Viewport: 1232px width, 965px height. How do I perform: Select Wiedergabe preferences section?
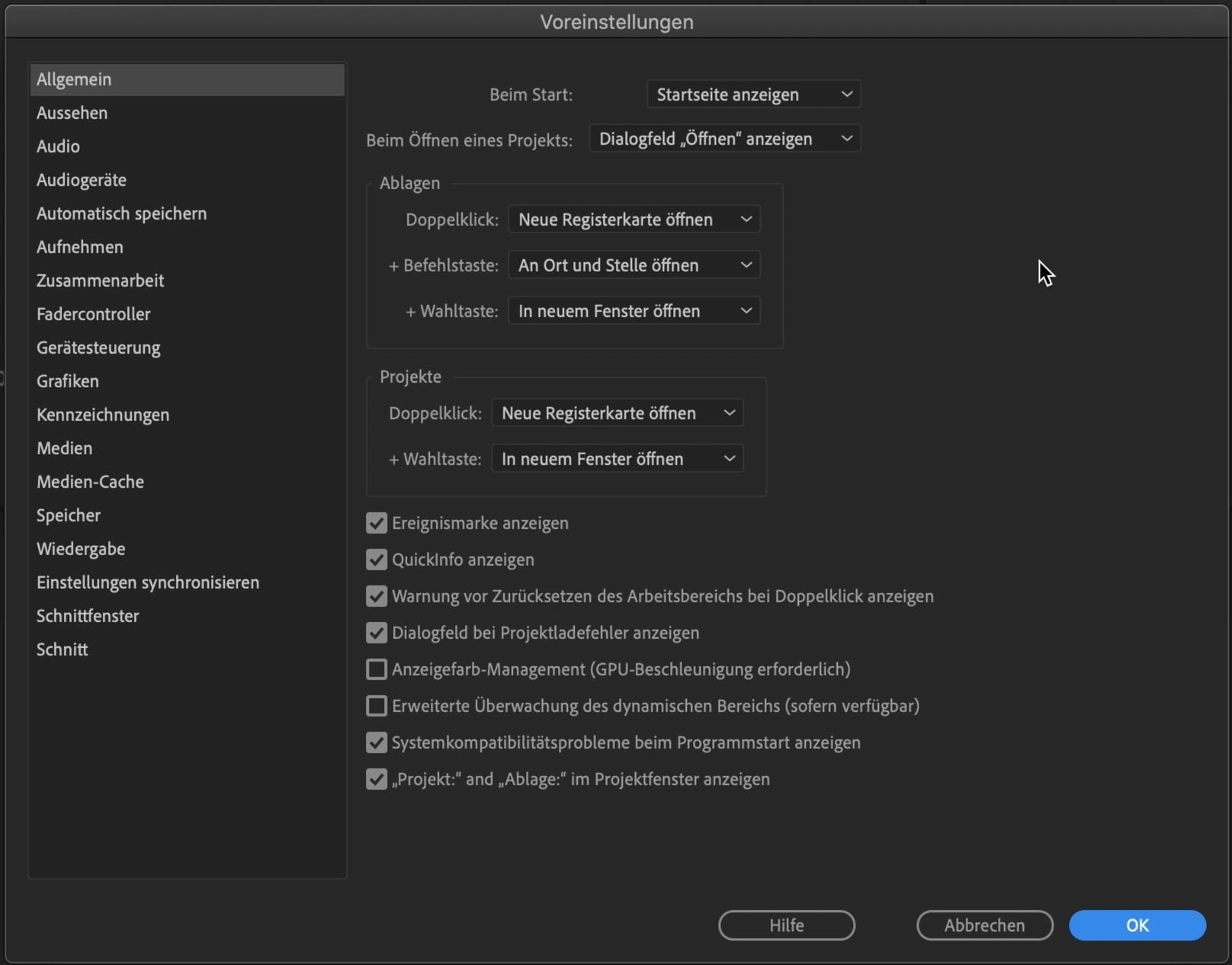(81, 549)
